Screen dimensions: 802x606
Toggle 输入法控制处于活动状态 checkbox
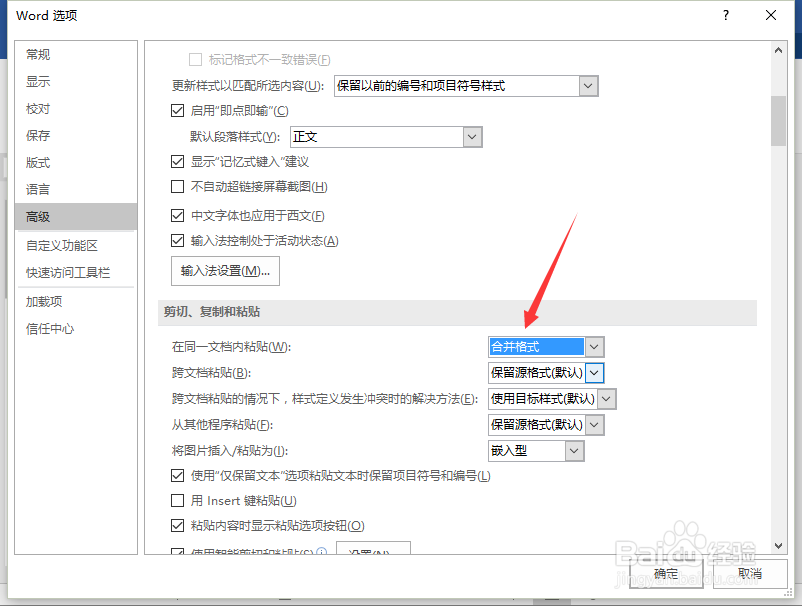click(x=177, y=240)
